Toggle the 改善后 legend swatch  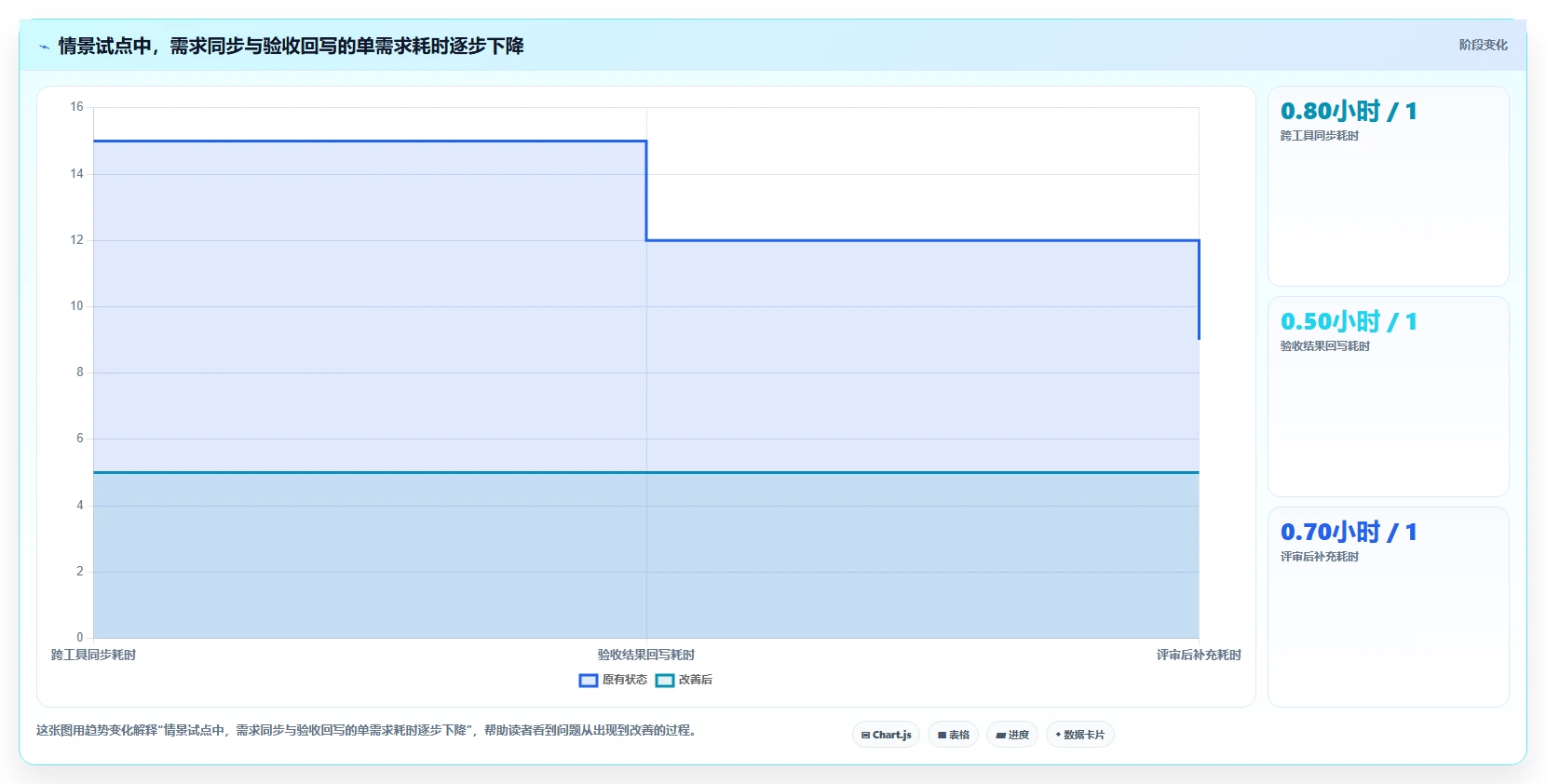coord(665,681)
